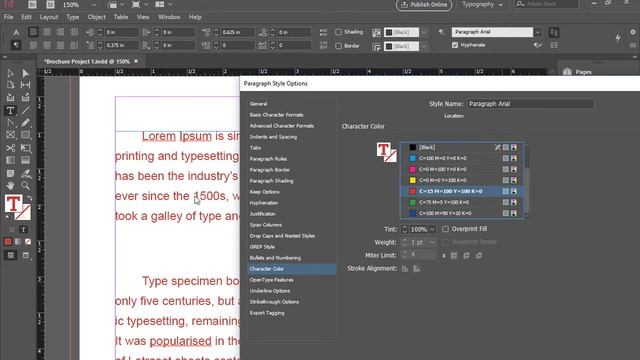Select the Scissors tool
The height and width of the screenshot is (360, 640).
(x=10, y=148)
